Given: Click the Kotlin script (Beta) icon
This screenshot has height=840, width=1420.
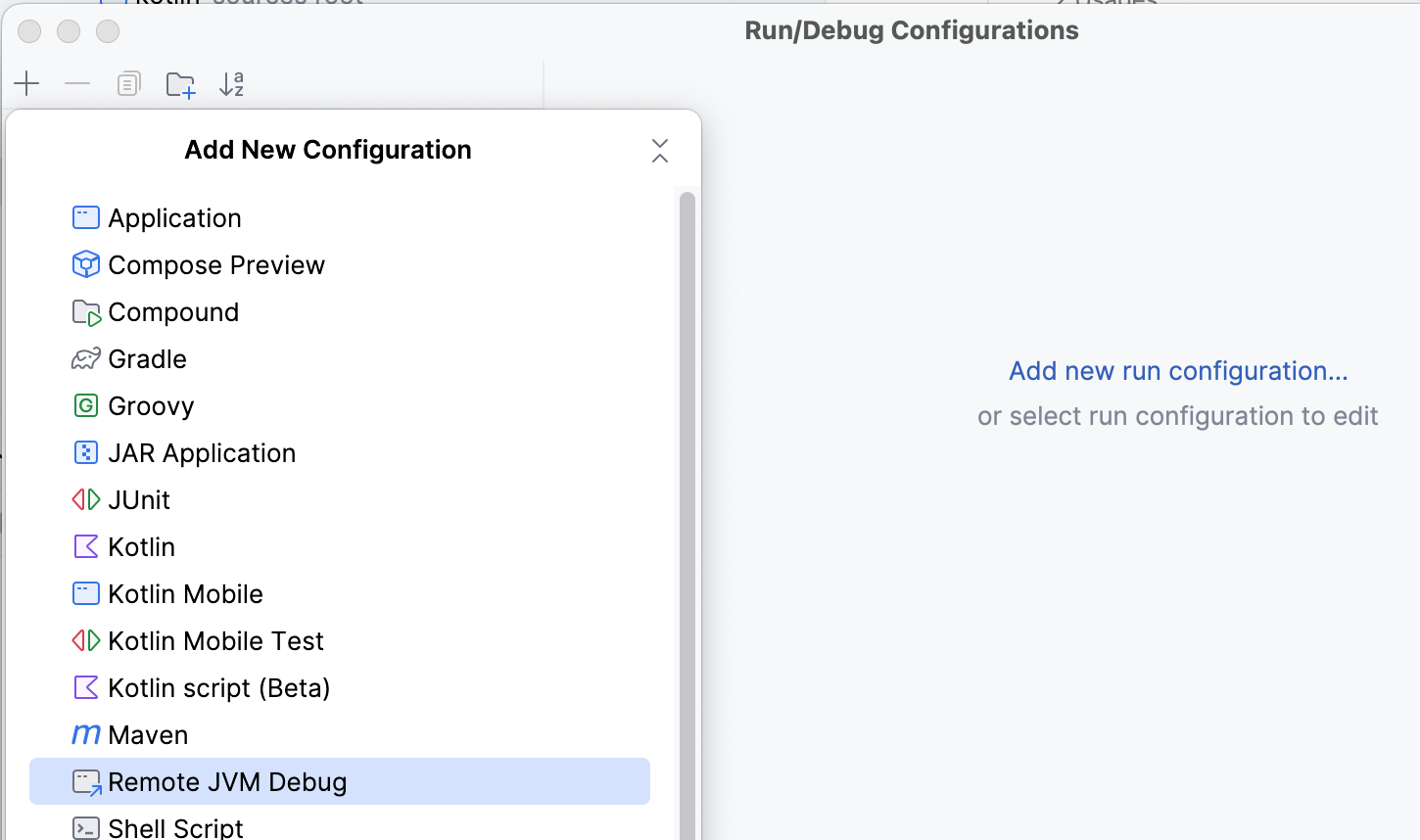Looking at the screenshot, I should pos(86,687).
